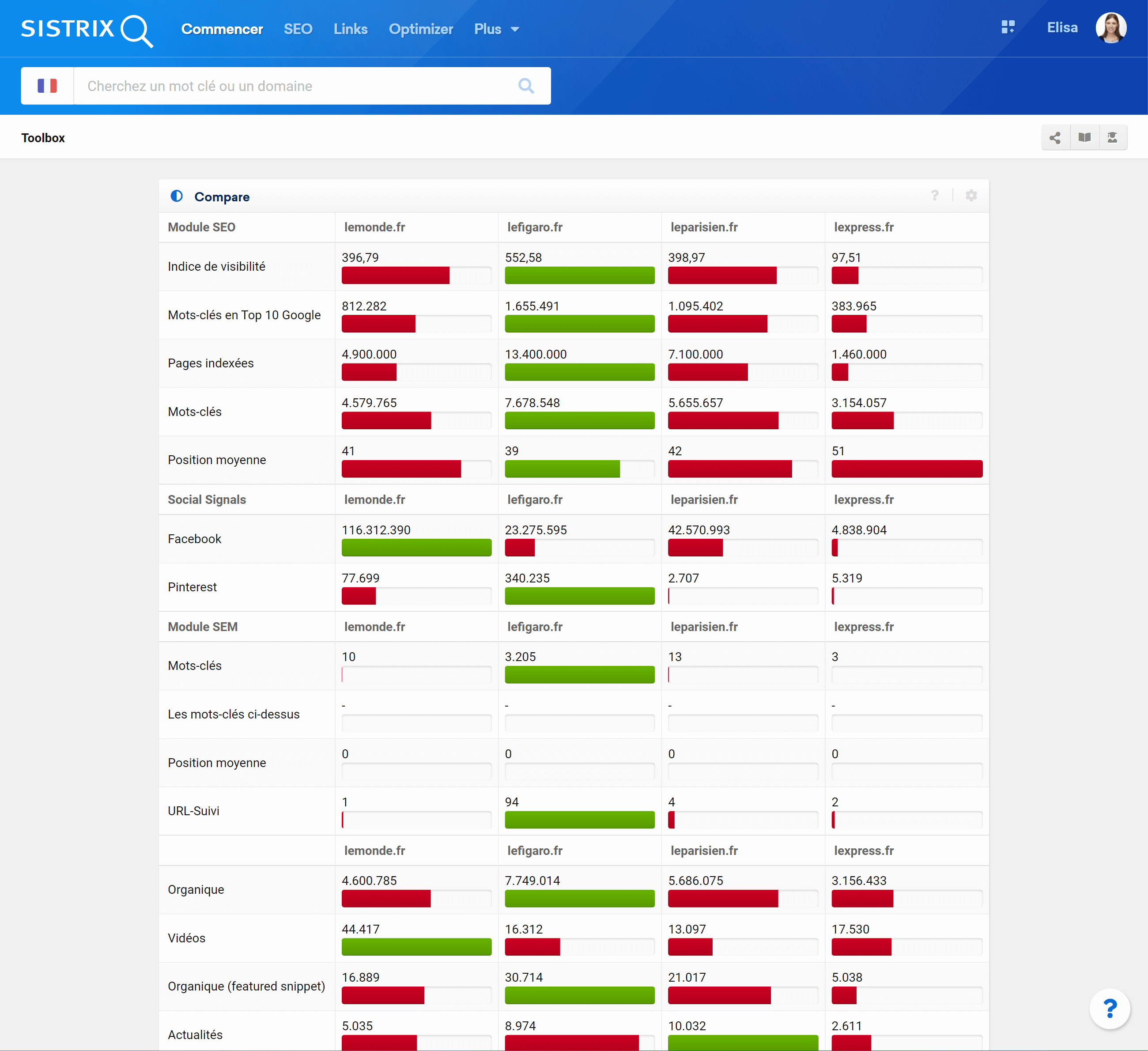Click the Vidéos row label
The height and width of the screenshot is (1051, 1148).
coord(186,938)
